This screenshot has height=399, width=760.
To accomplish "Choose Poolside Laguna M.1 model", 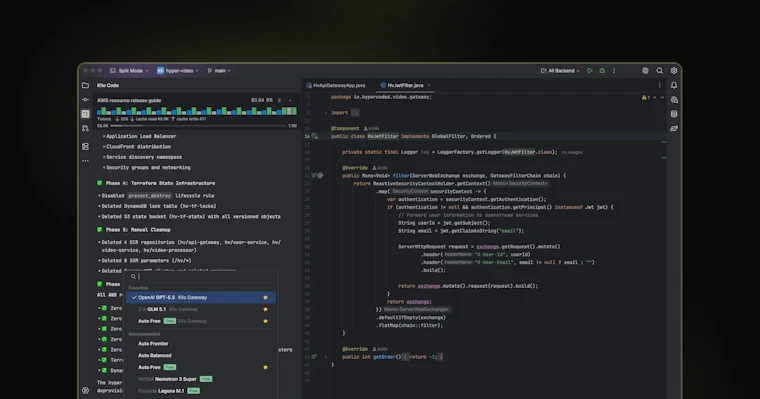I will pos(201,391).
